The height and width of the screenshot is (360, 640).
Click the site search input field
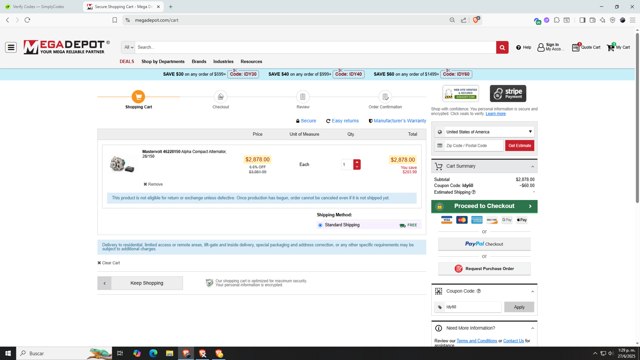click(x=315, y=47)
